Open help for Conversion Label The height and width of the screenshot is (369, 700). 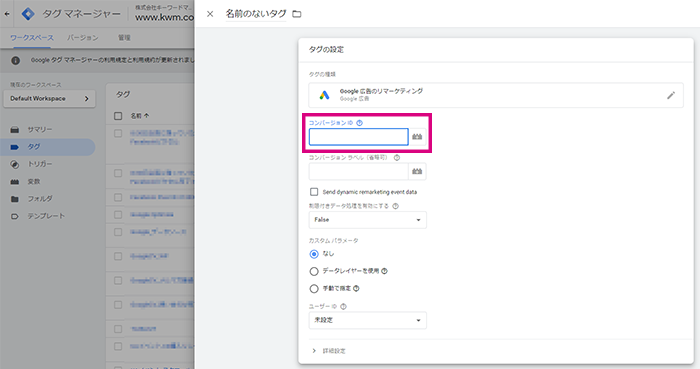tap(396, 158)
